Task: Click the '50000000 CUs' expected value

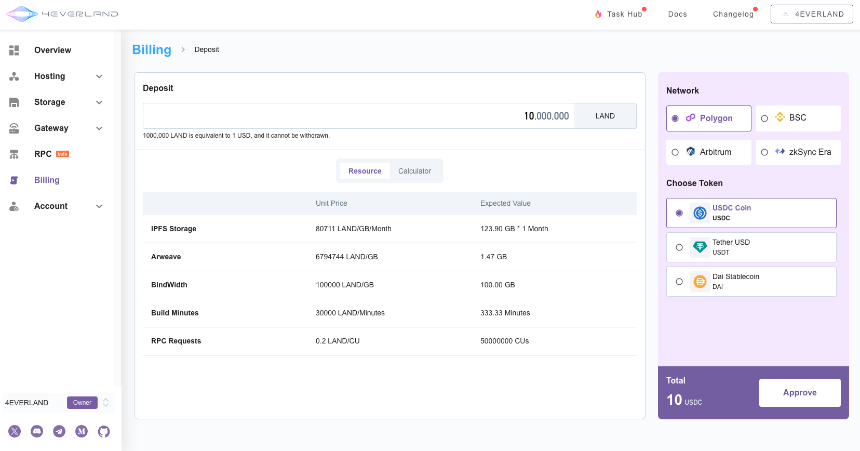Action: 505,341
